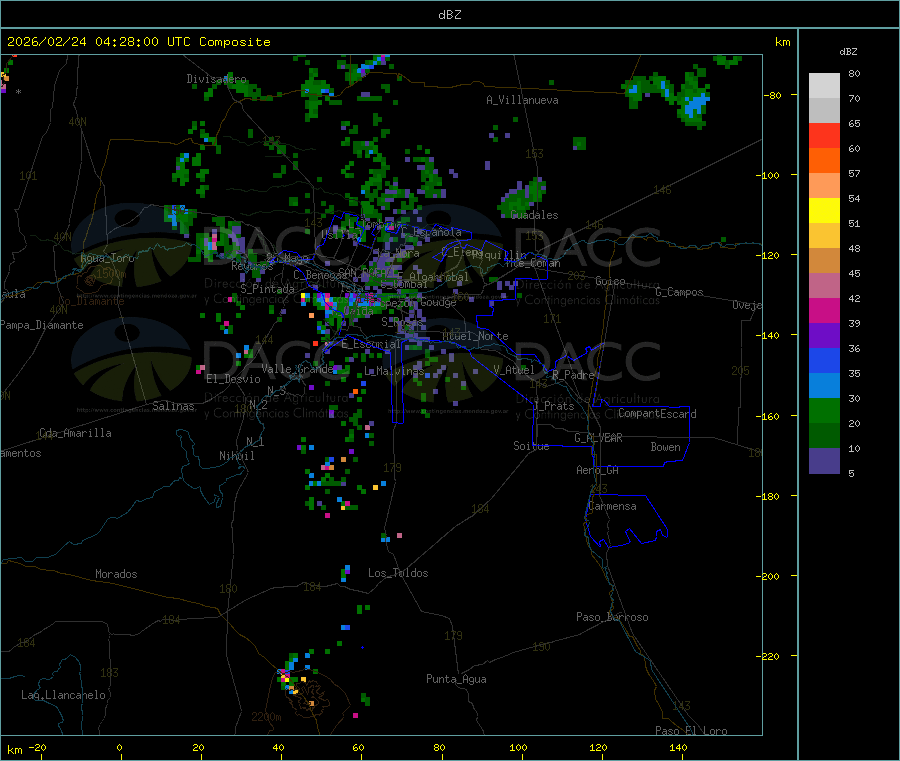Click the 'Morados' place label
The image size is (900, 761).
pos(116,574)
